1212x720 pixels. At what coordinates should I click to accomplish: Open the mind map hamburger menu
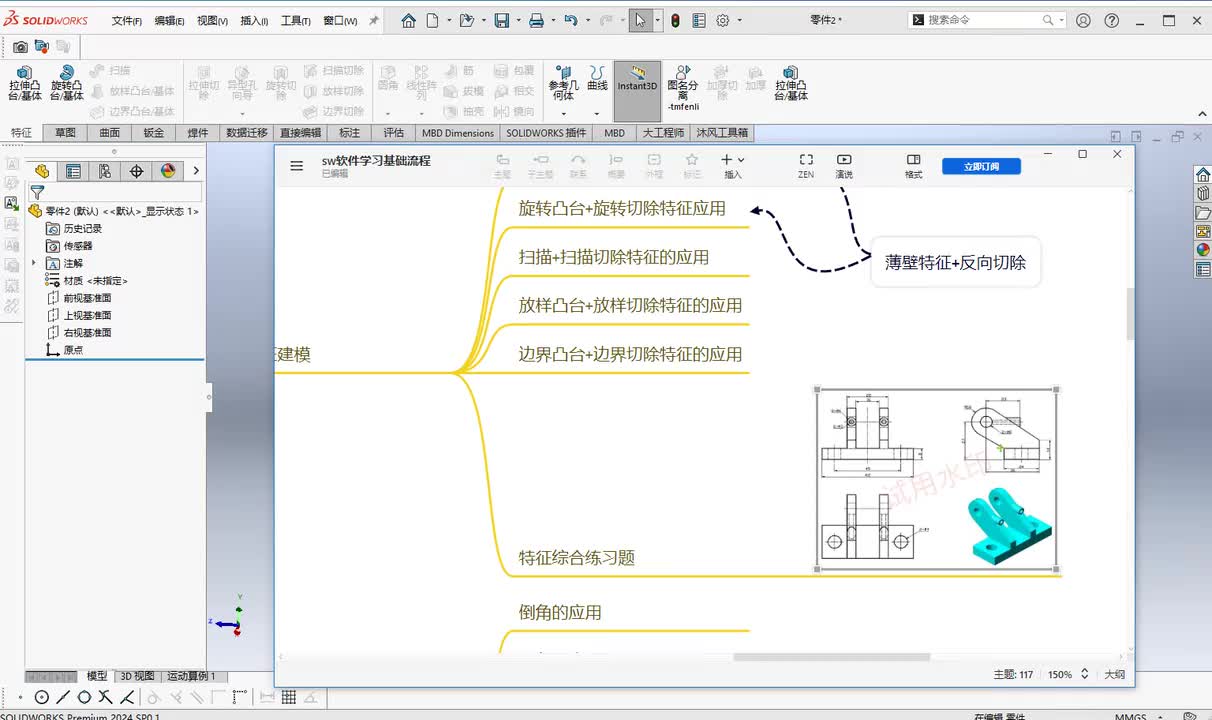coord(297,166)
